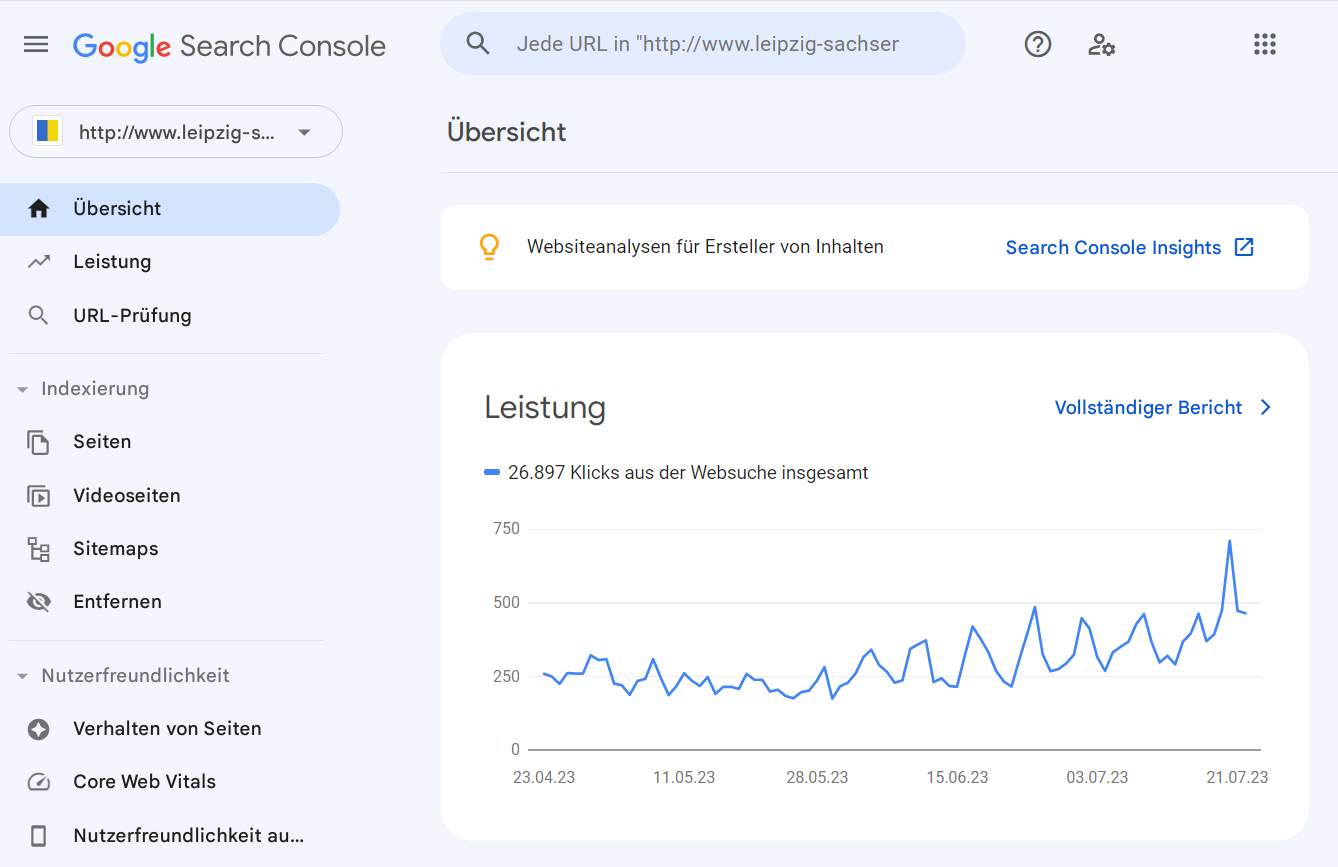
Task: Click the URL-Prüfung search icon
Action: (39, 315)
